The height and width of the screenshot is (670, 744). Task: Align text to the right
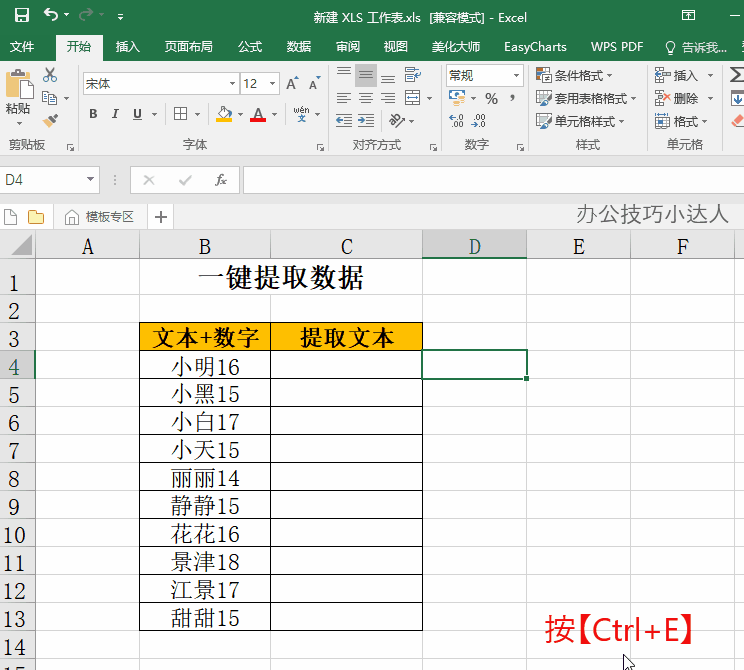pos(388,98)
